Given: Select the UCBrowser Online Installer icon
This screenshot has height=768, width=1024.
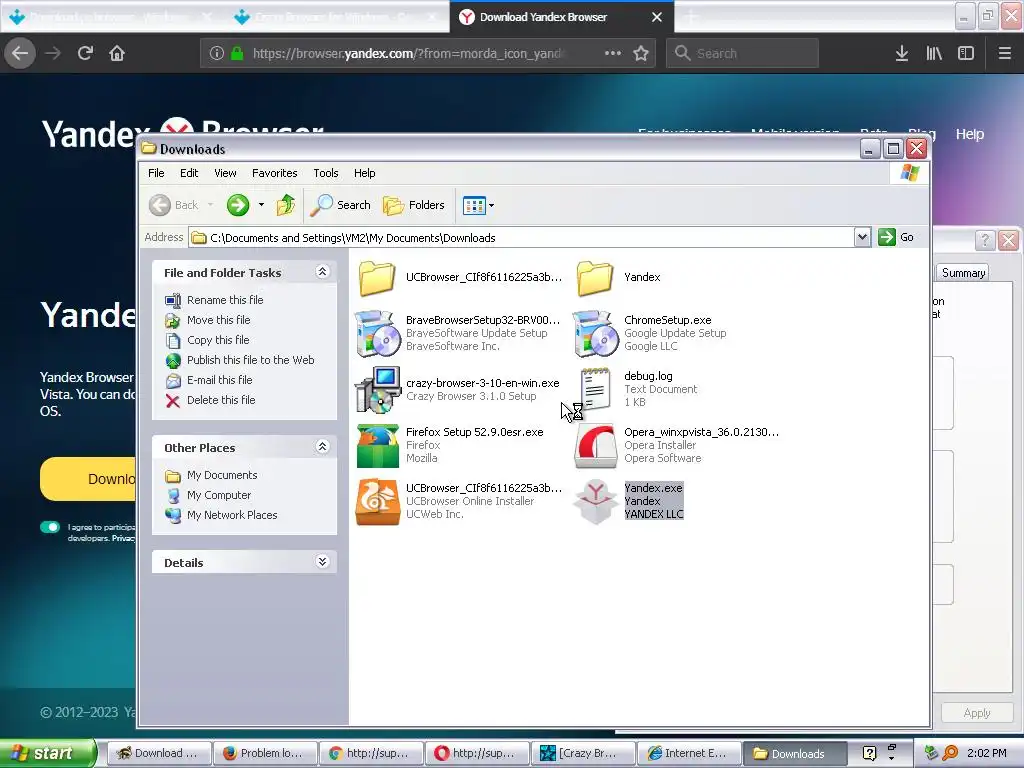Looking at the screenshot, I should 377,502.
